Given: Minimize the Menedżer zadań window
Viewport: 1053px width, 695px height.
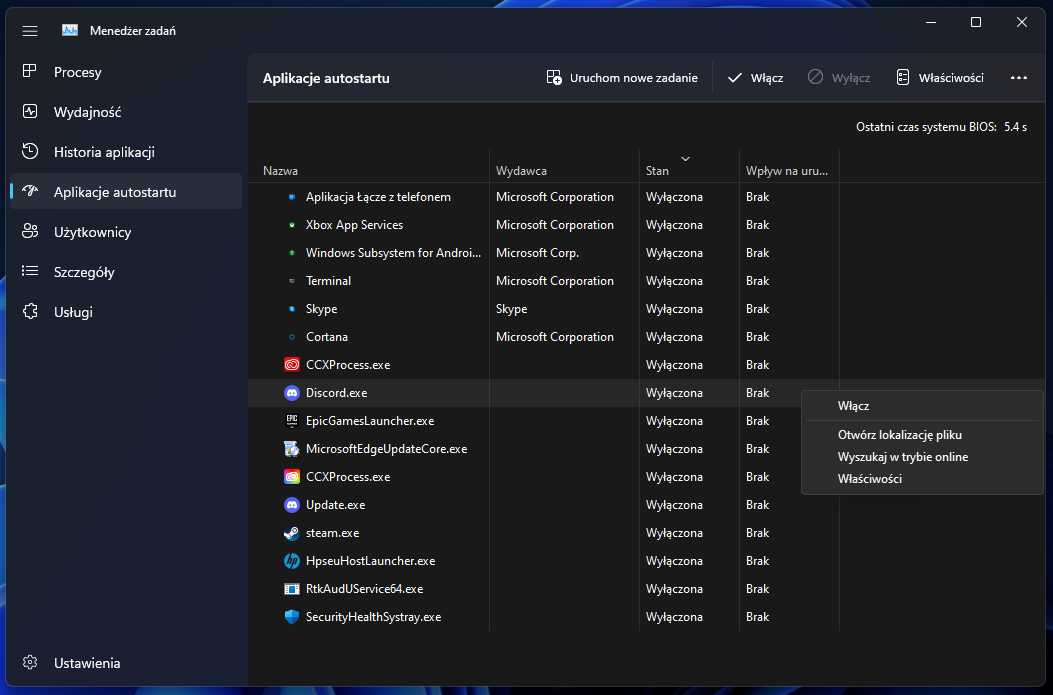Looking at the screenshot, I should (931, 22).
